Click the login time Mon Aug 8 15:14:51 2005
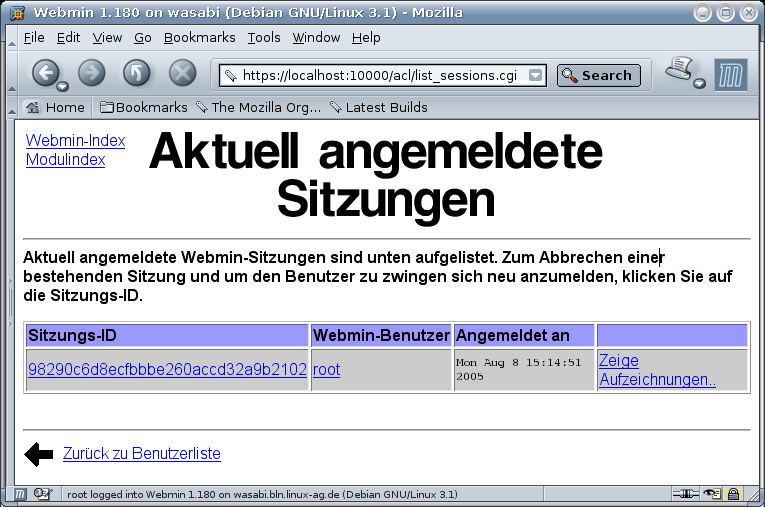The width and height of the screenshot is (765, 507). tap(519, 369)
